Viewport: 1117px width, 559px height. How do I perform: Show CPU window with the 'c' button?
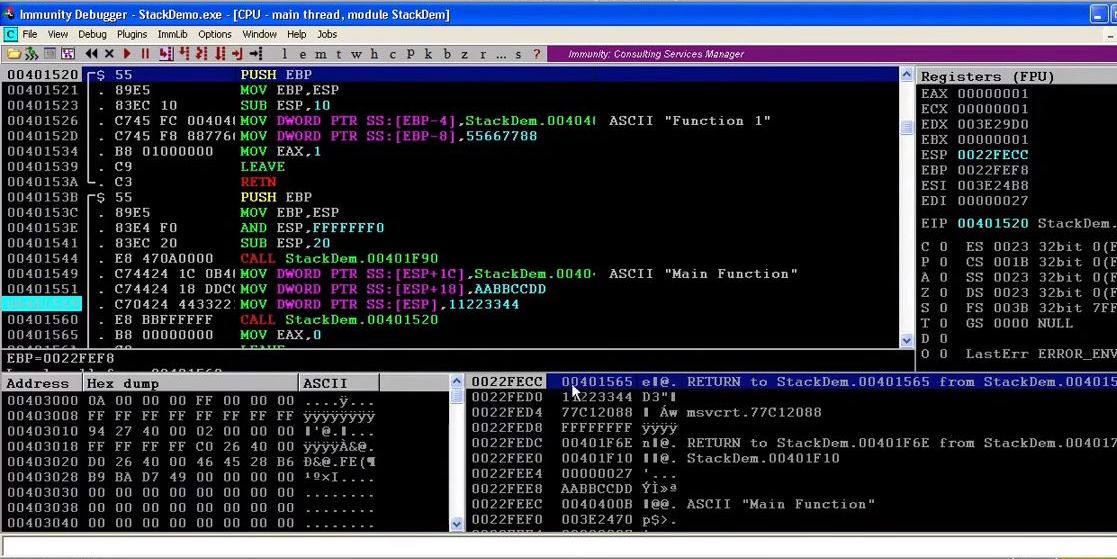point(393,53)
